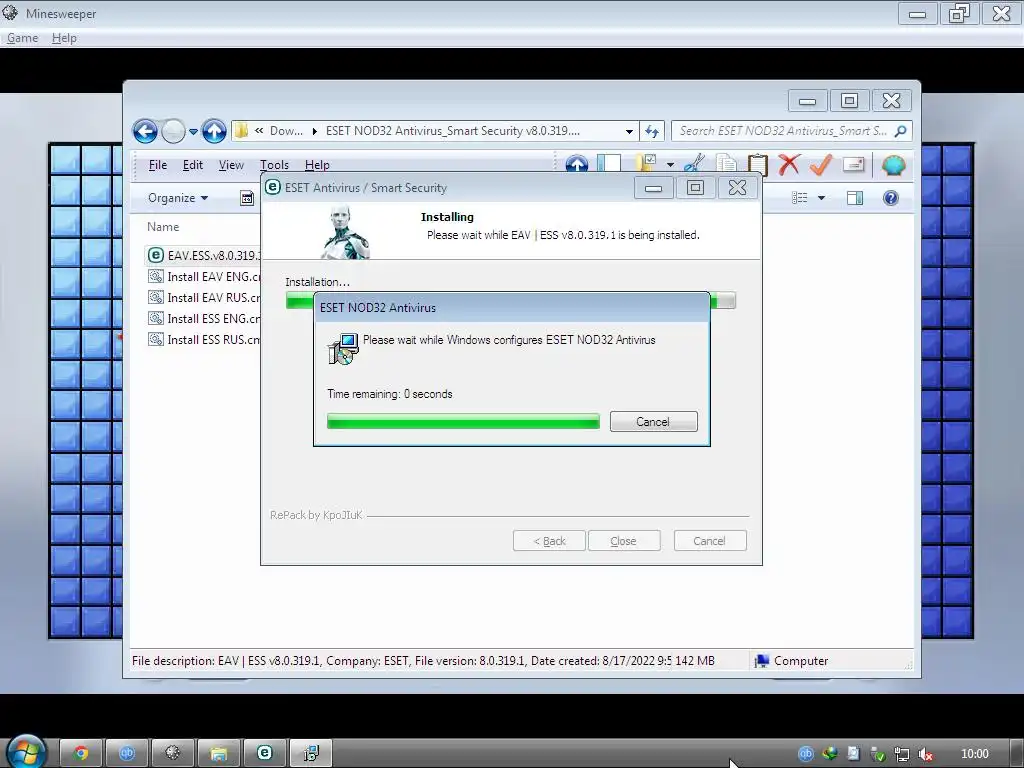Screen dimensions: 1024x768
Task: Click the Dow... breadcrumb in address bar
Action: 286,131
